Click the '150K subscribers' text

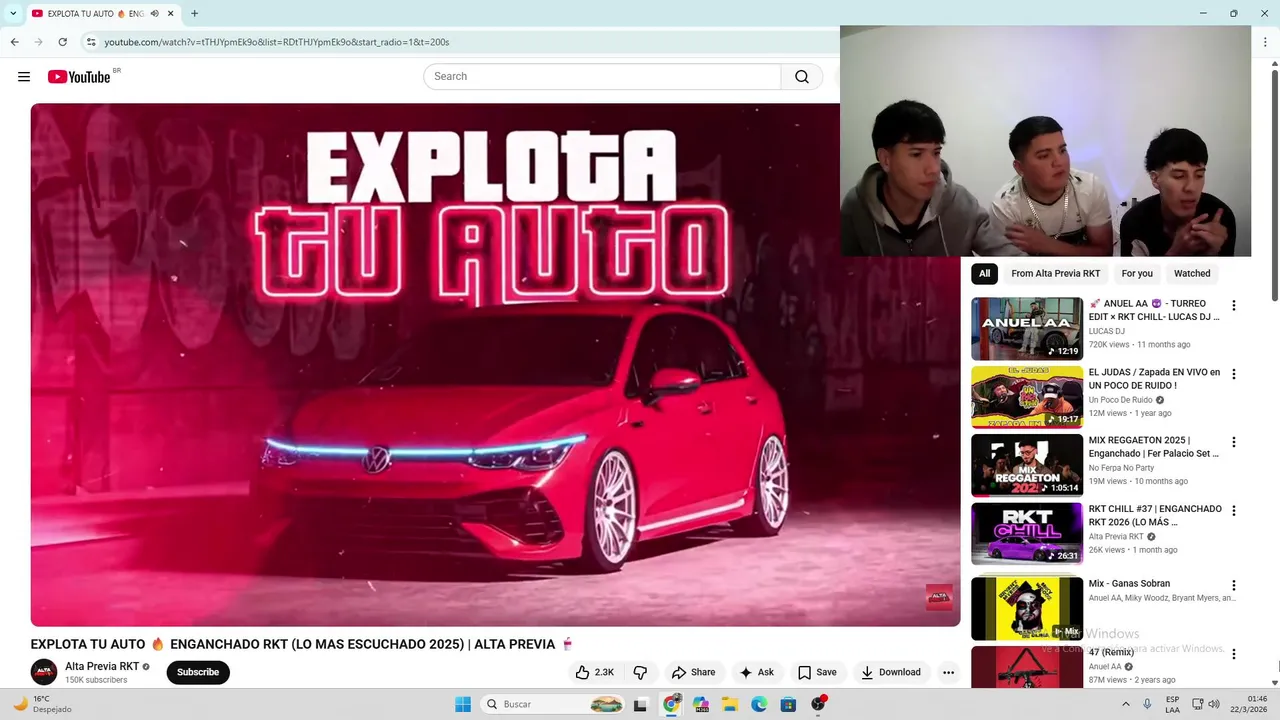click(96, 680)
